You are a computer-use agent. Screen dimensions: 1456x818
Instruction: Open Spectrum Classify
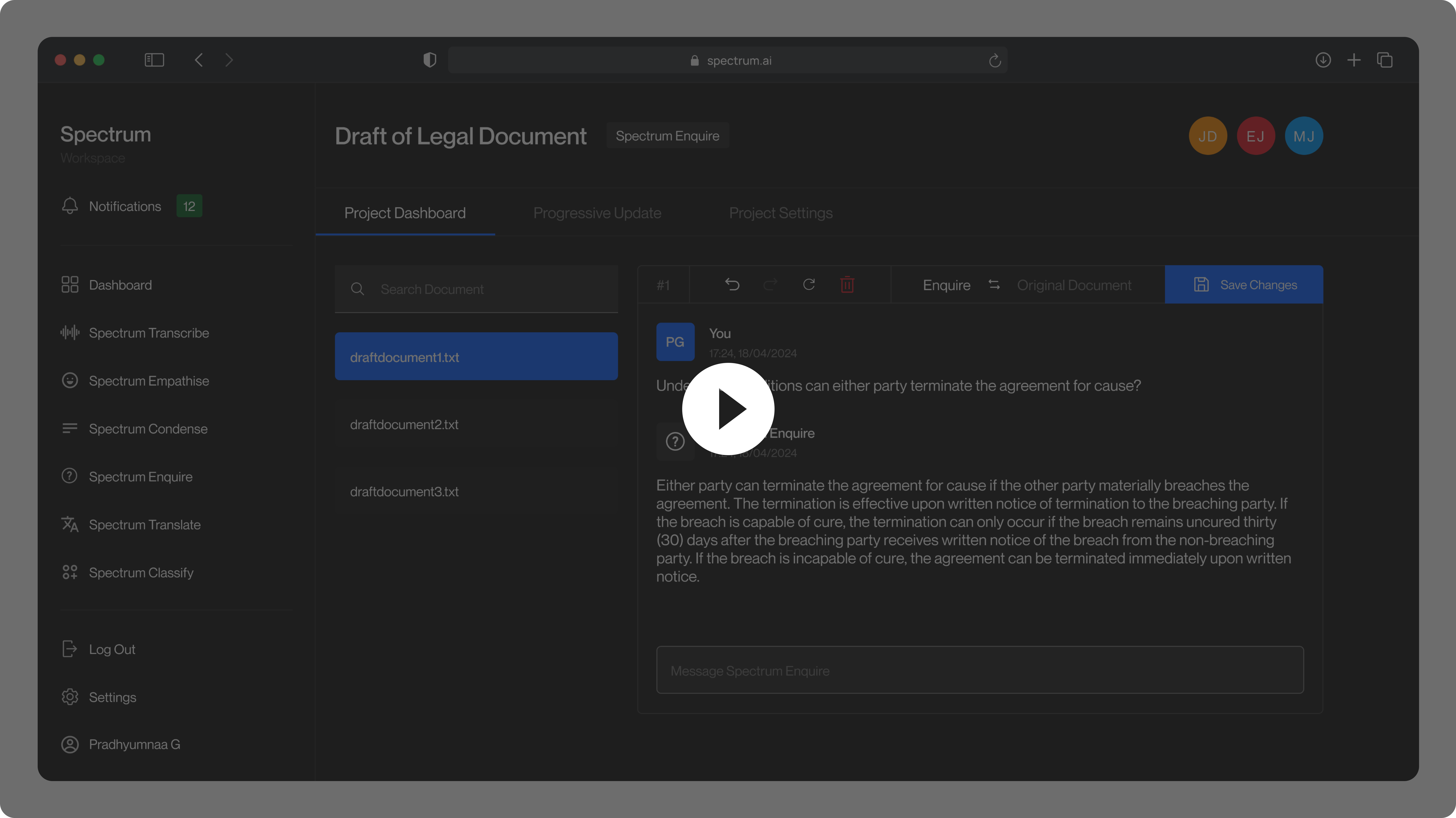click(x=141, y=573)
